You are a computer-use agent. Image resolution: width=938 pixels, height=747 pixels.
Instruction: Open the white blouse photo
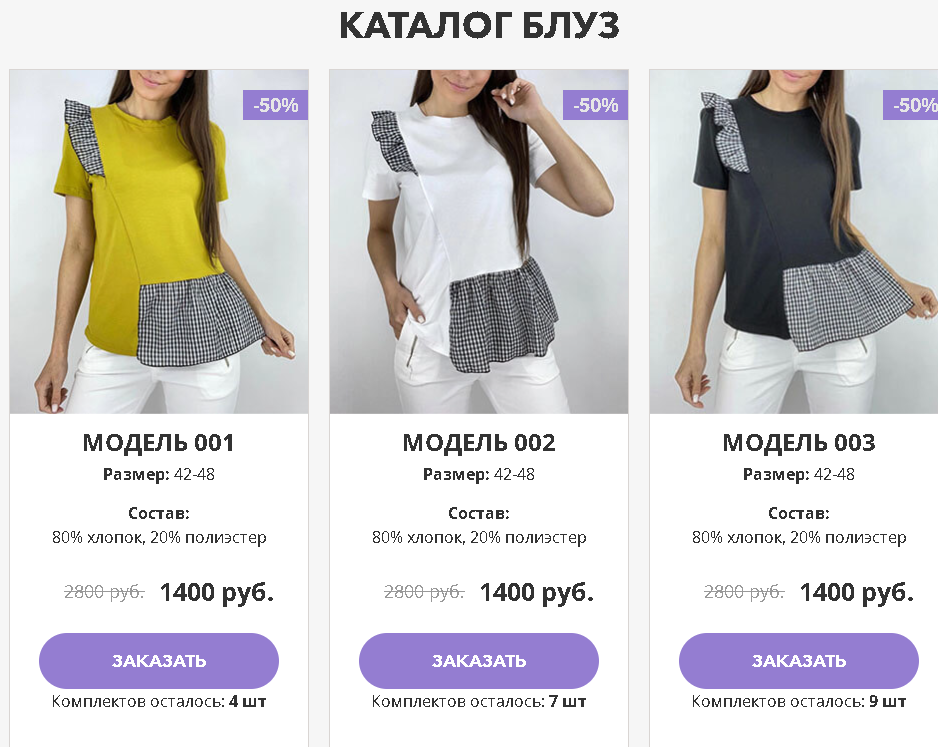(479, 242)
